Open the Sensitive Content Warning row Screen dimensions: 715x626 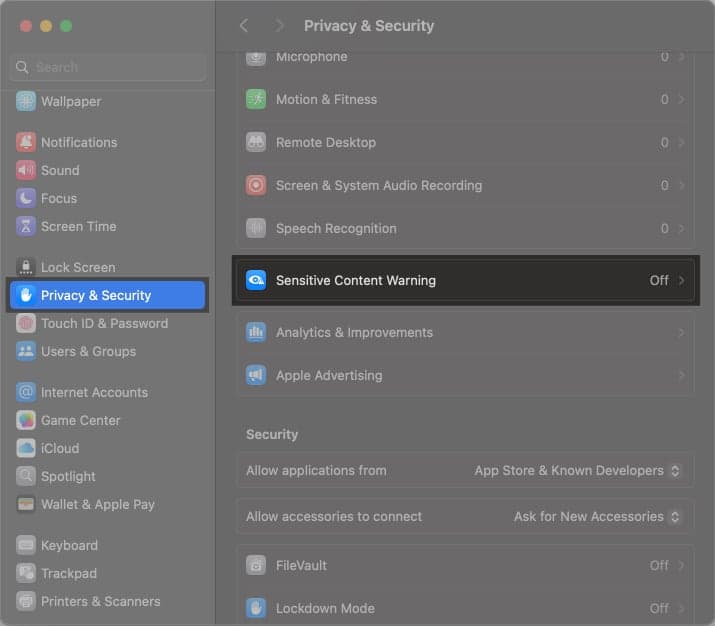(466, 280)
